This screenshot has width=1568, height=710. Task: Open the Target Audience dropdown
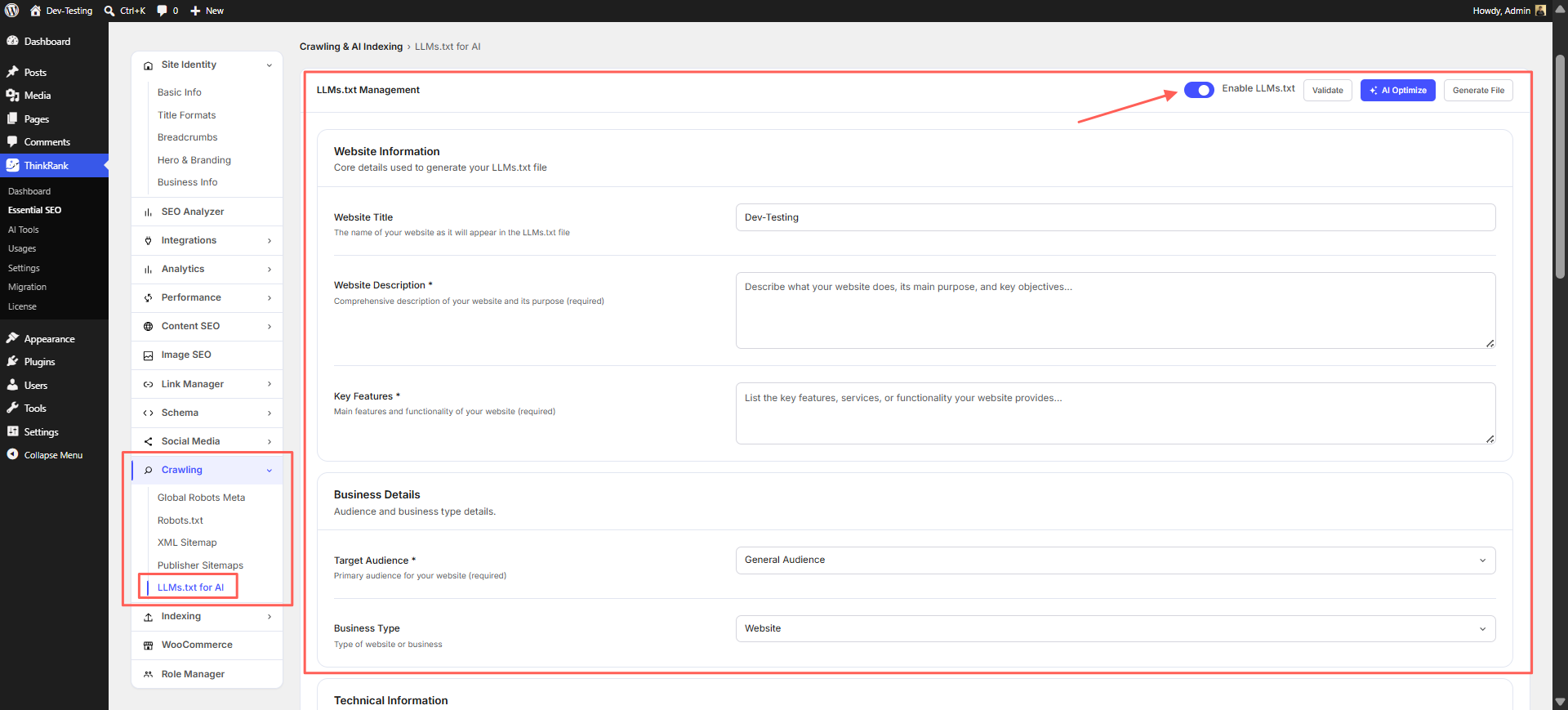click(x=1116, y=560)
